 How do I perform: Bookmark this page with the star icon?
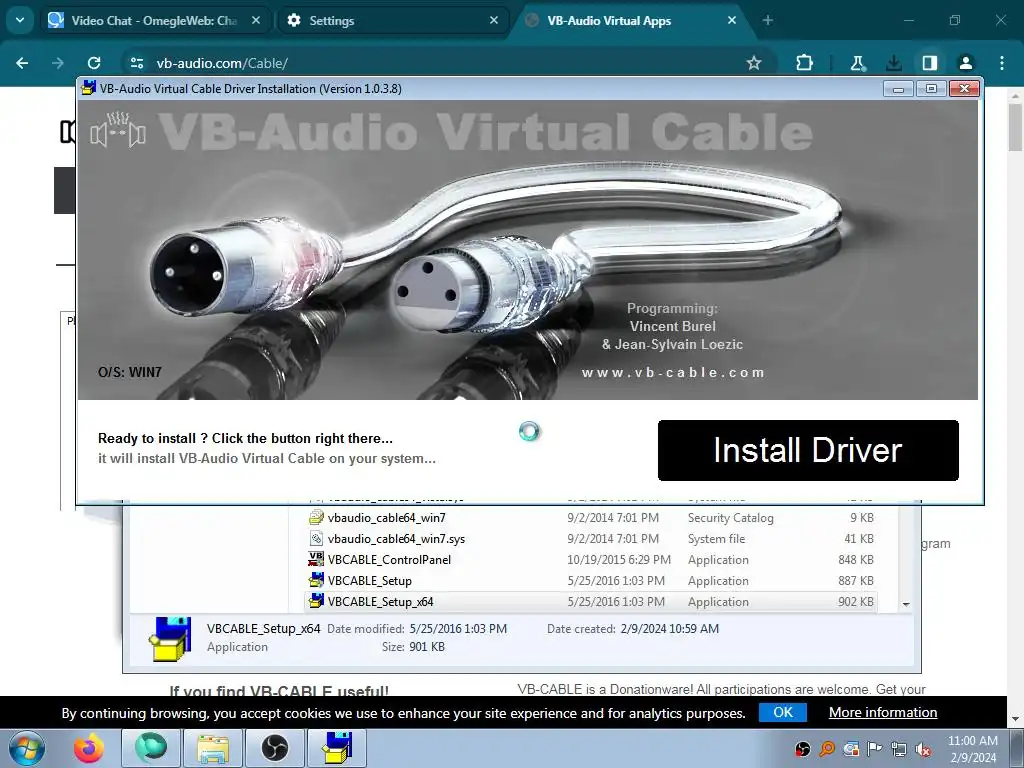[x=754, y=63]
